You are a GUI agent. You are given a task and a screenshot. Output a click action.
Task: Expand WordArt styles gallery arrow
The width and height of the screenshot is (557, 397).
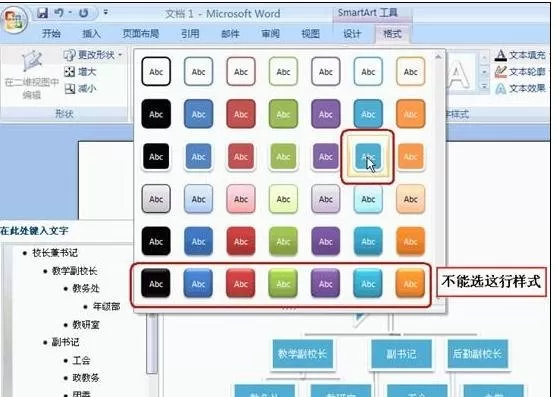pyautogui.click(x=484, y=86)
